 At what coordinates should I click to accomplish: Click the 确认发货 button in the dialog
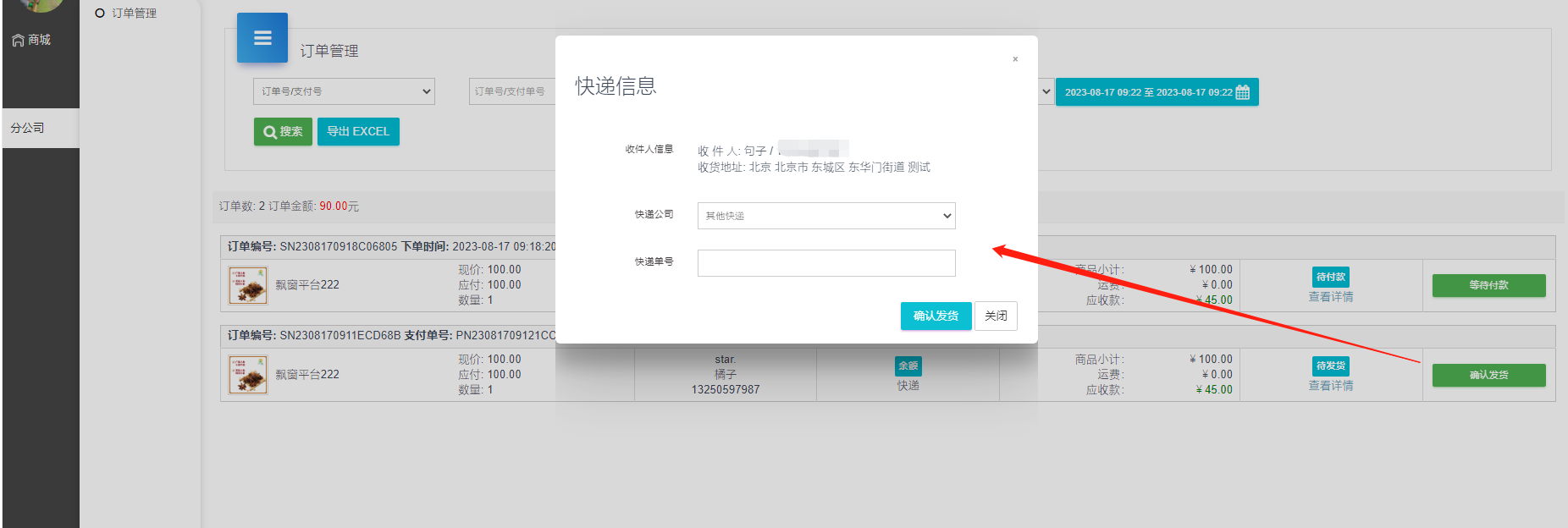click(x=936, y=316)
